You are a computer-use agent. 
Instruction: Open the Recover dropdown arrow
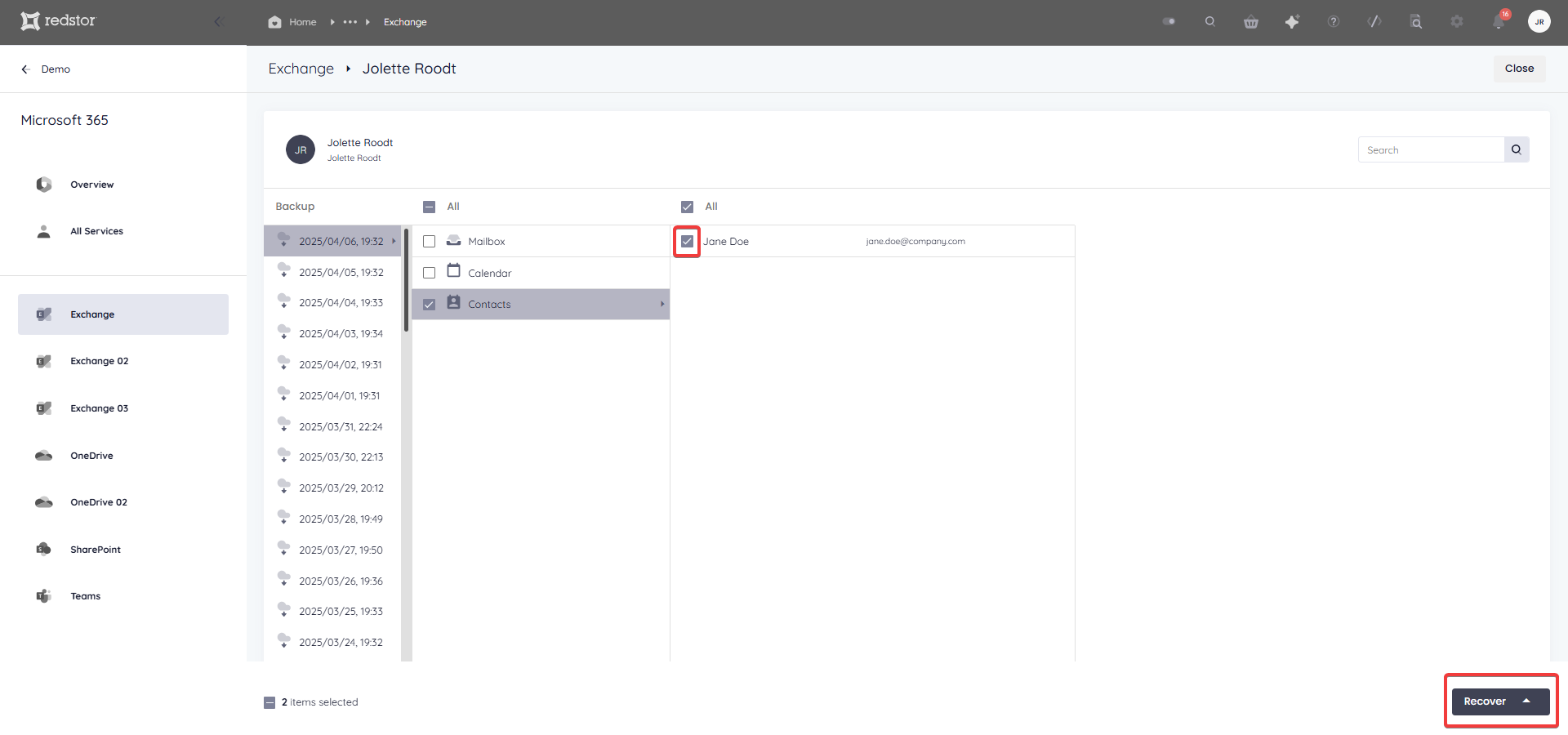(x=1526, y=702)
